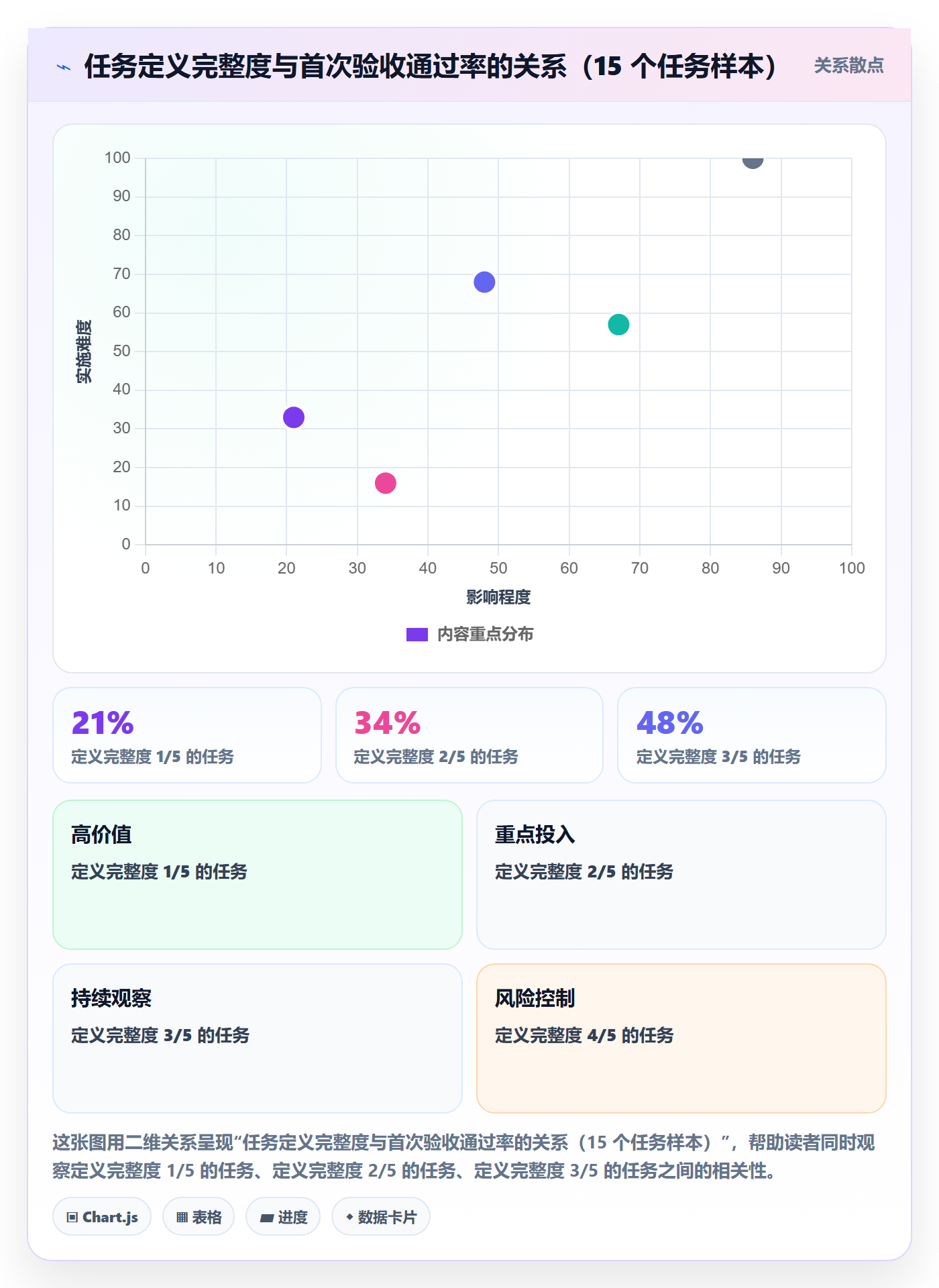Viewport: 939px width, 1288px height.
Task: Toggle the 内容重点分布 legend color swatch
Action: point(417,635)
